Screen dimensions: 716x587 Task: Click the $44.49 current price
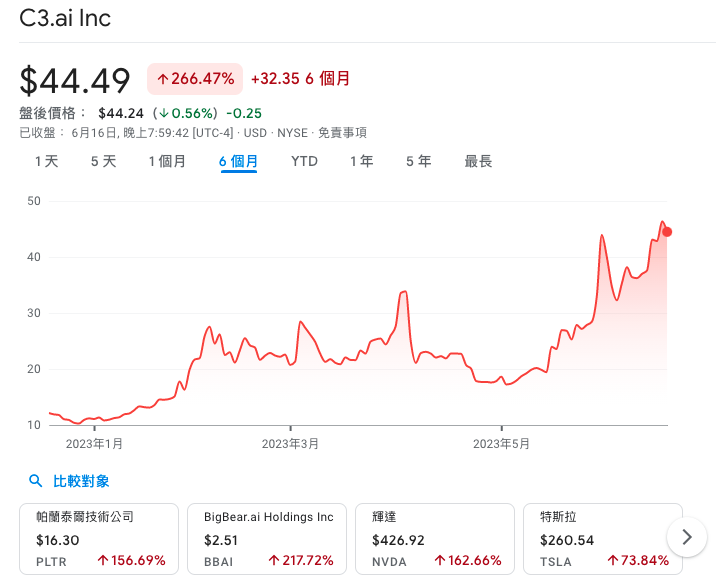pyautogui.click(x=75, y=81)
